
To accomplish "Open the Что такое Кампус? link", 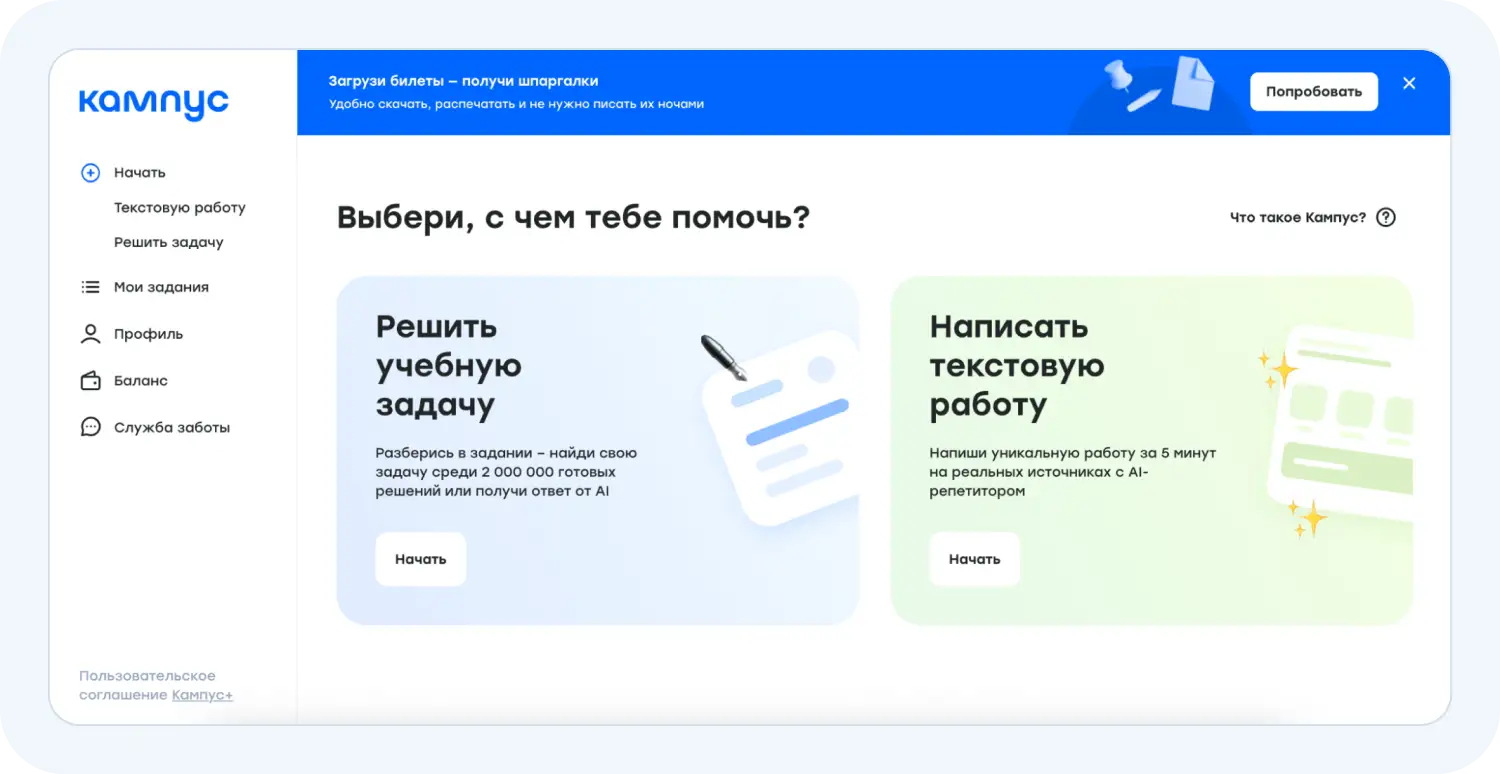I will tap(1298, 217).
